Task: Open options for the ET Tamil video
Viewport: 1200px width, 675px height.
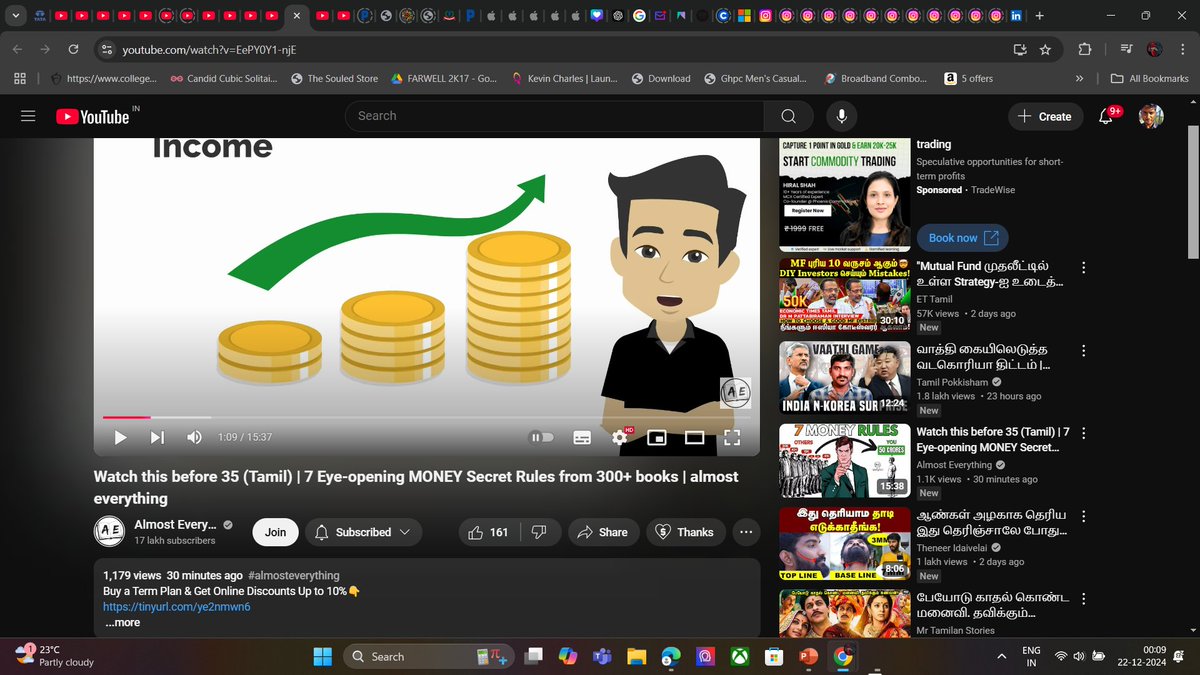Action: 1082,270
